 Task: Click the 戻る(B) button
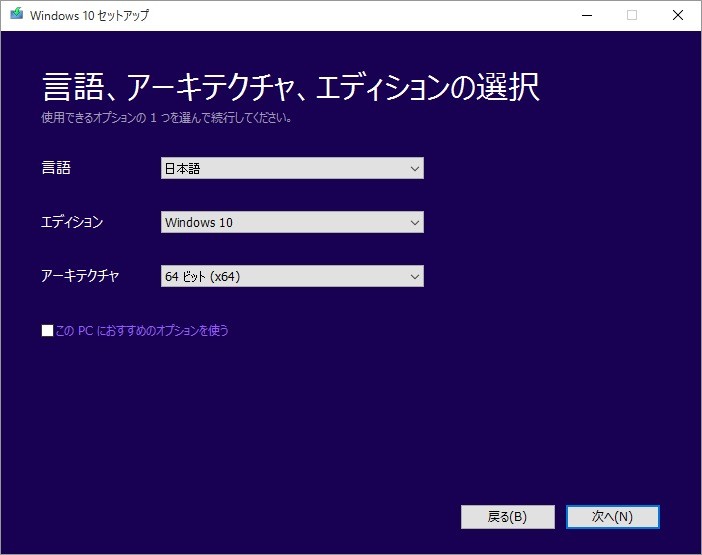[508, 517]
